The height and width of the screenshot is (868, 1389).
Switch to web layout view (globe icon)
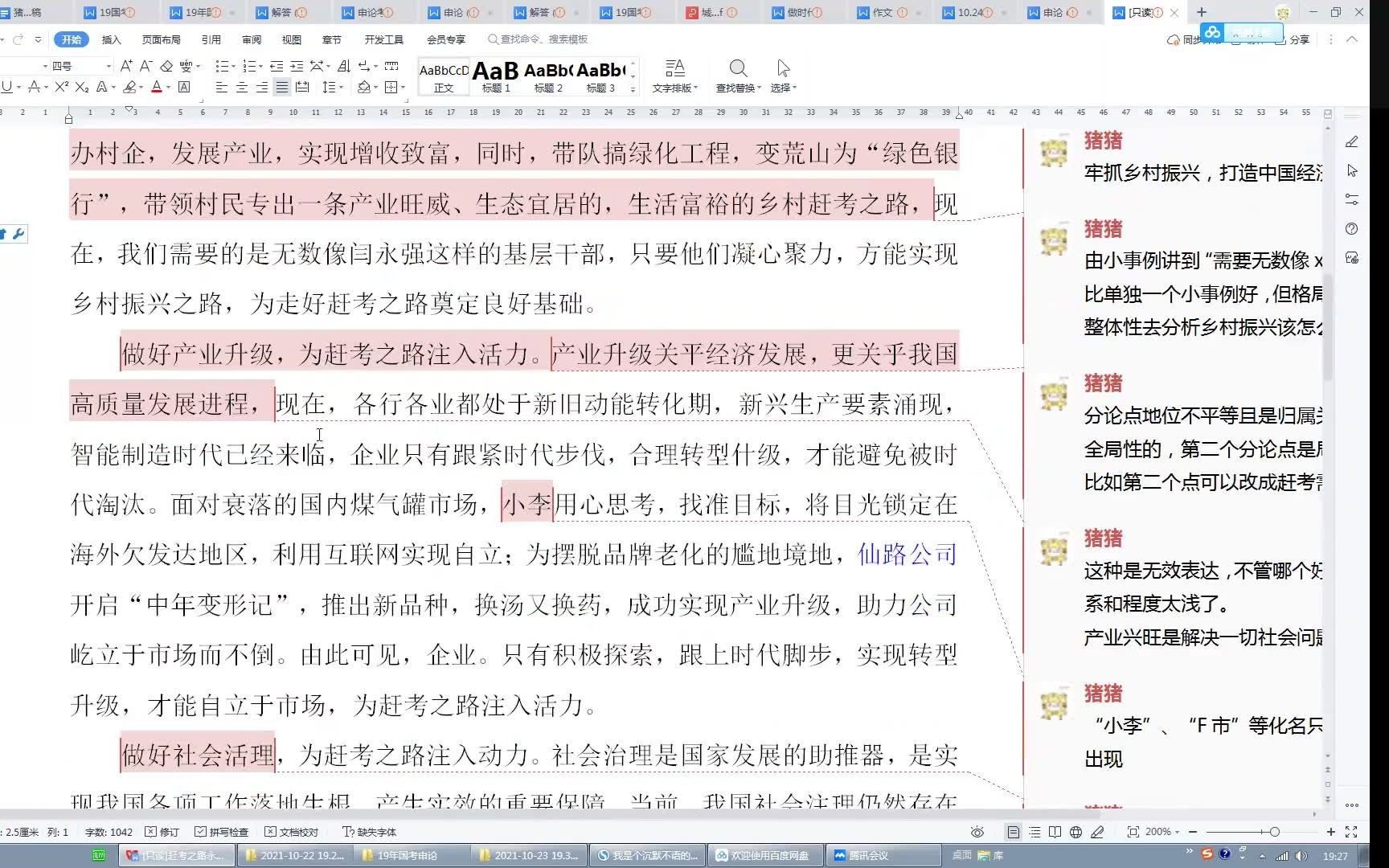coord(1076,832)
